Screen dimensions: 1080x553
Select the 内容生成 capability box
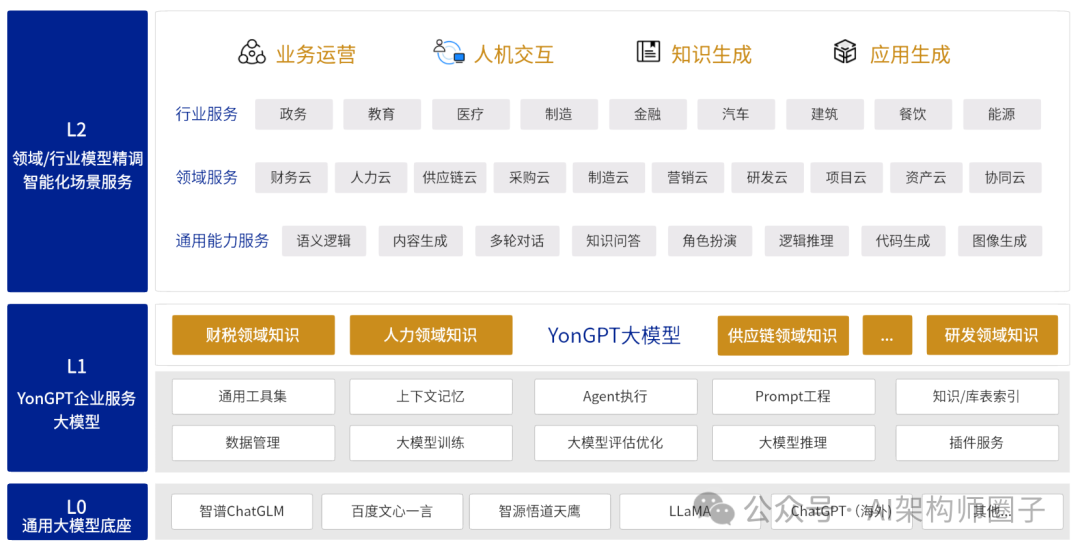(421, 241)
